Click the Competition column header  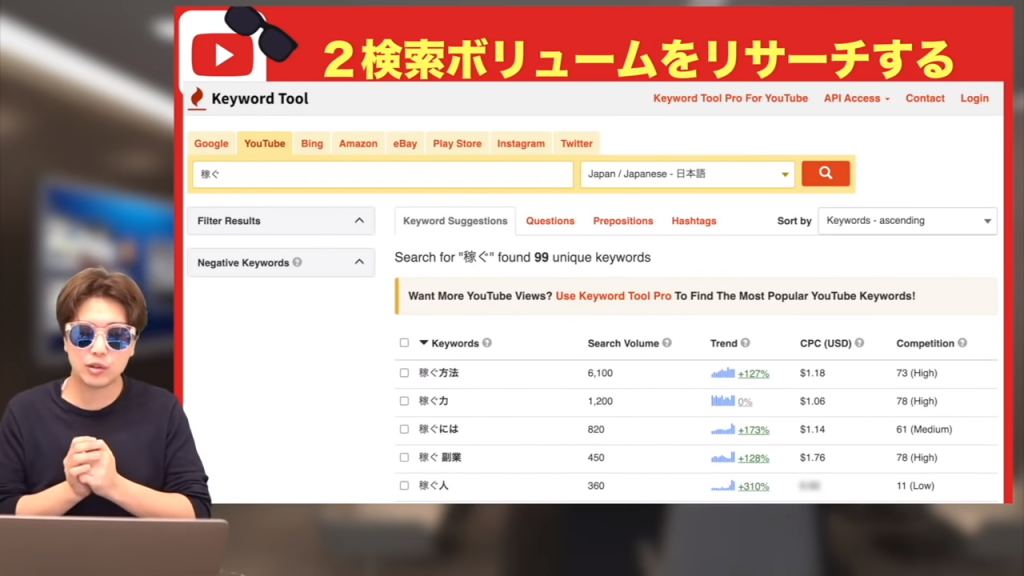(925, 343)
